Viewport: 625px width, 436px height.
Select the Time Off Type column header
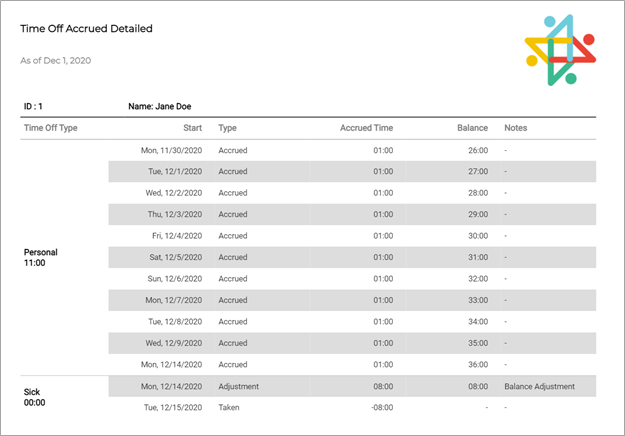[51, 128]
